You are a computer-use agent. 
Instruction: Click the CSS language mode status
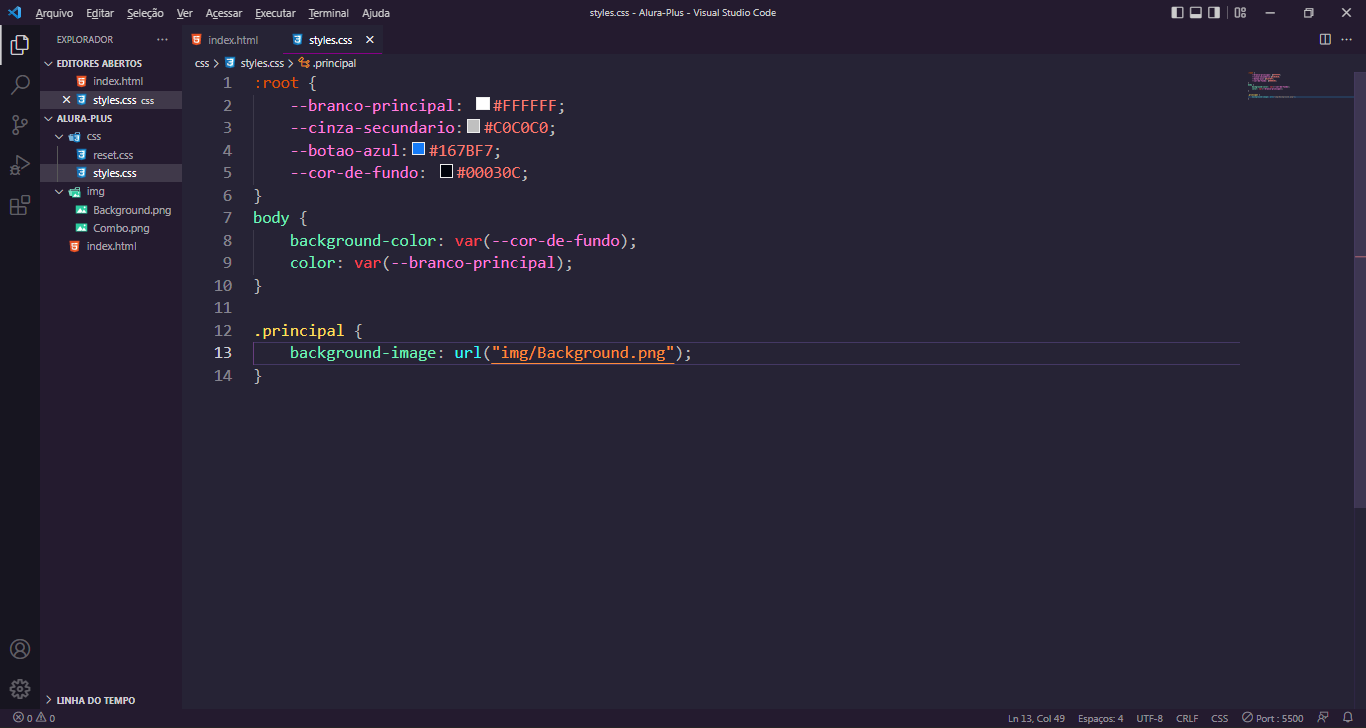1220,718
